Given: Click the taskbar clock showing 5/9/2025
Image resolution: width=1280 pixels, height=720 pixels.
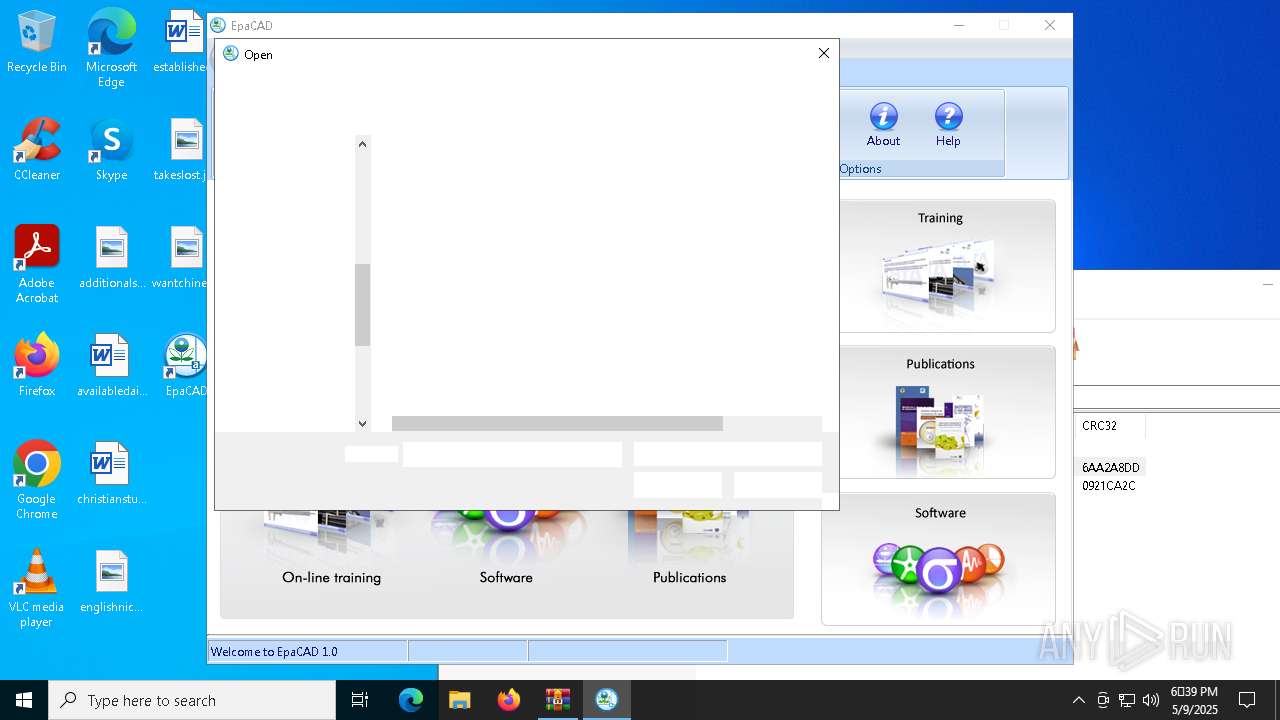Looking at the screenshot, I should pos(1194,700).
